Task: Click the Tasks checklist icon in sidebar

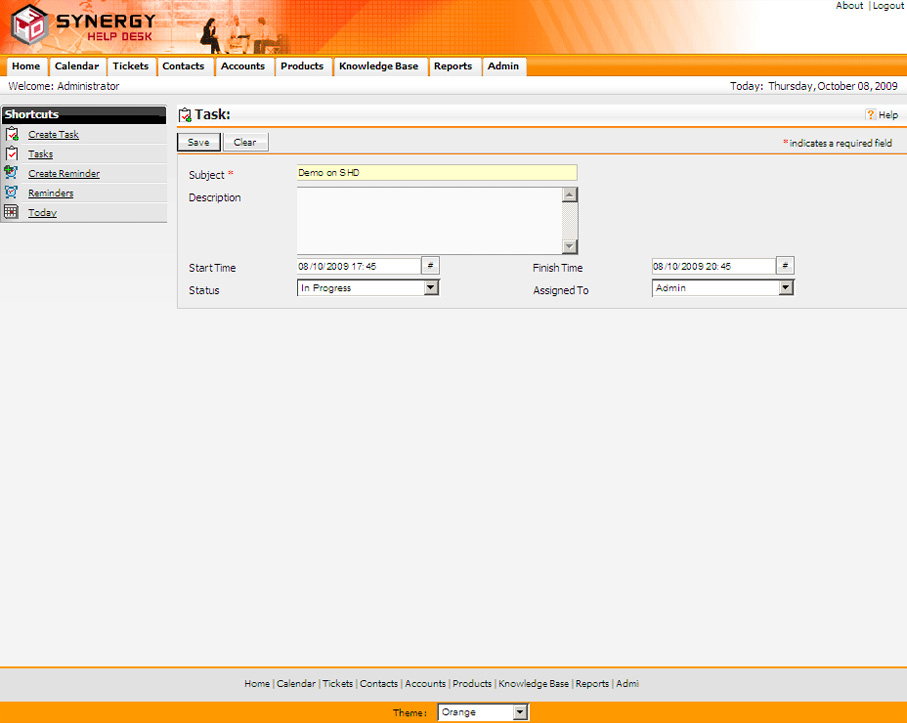Action: pos(11,154)
